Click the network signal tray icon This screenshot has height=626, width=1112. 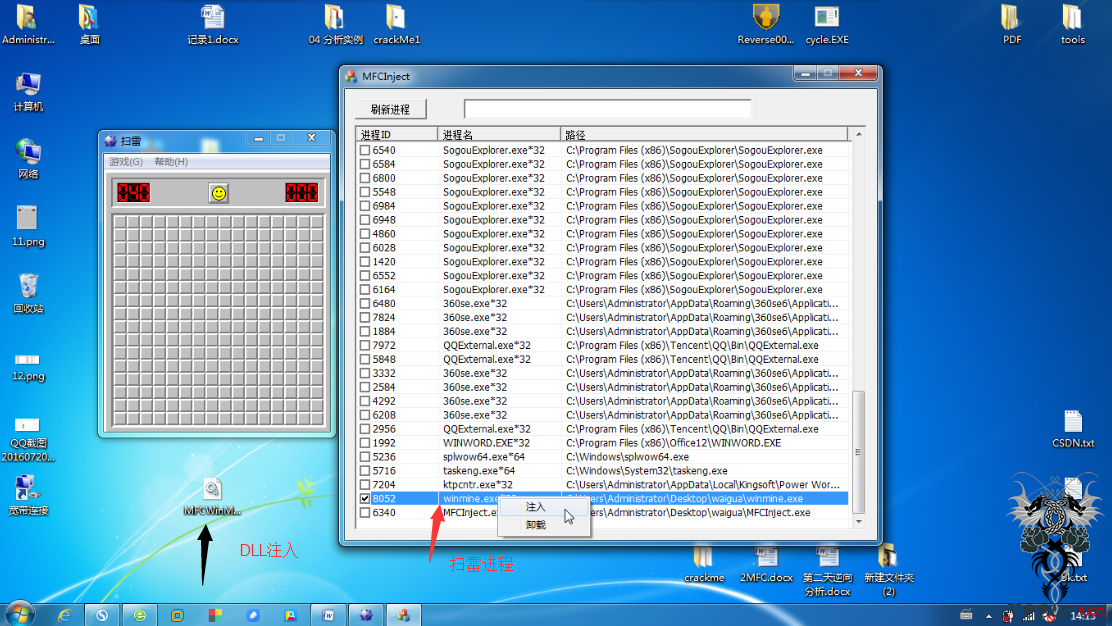[x=1028, y=616]
